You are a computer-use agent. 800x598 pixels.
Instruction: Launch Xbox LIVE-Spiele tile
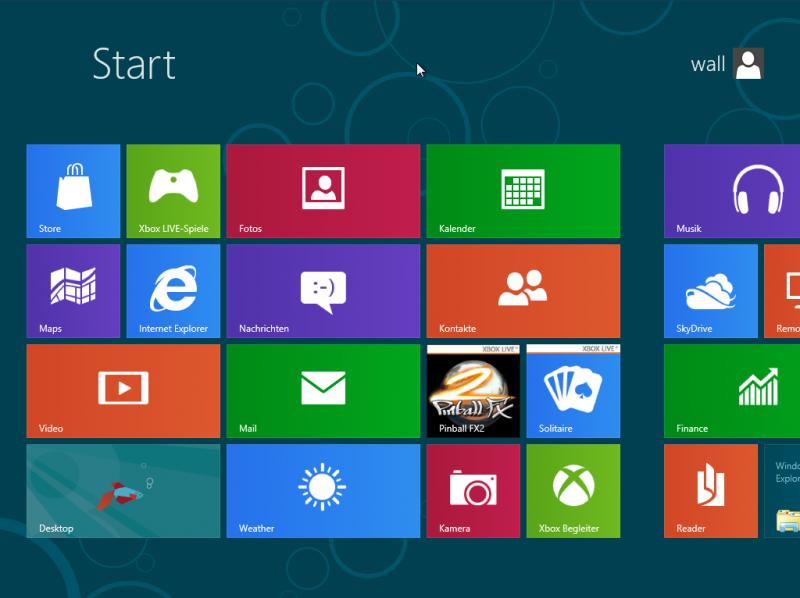[x=173, y=191]
